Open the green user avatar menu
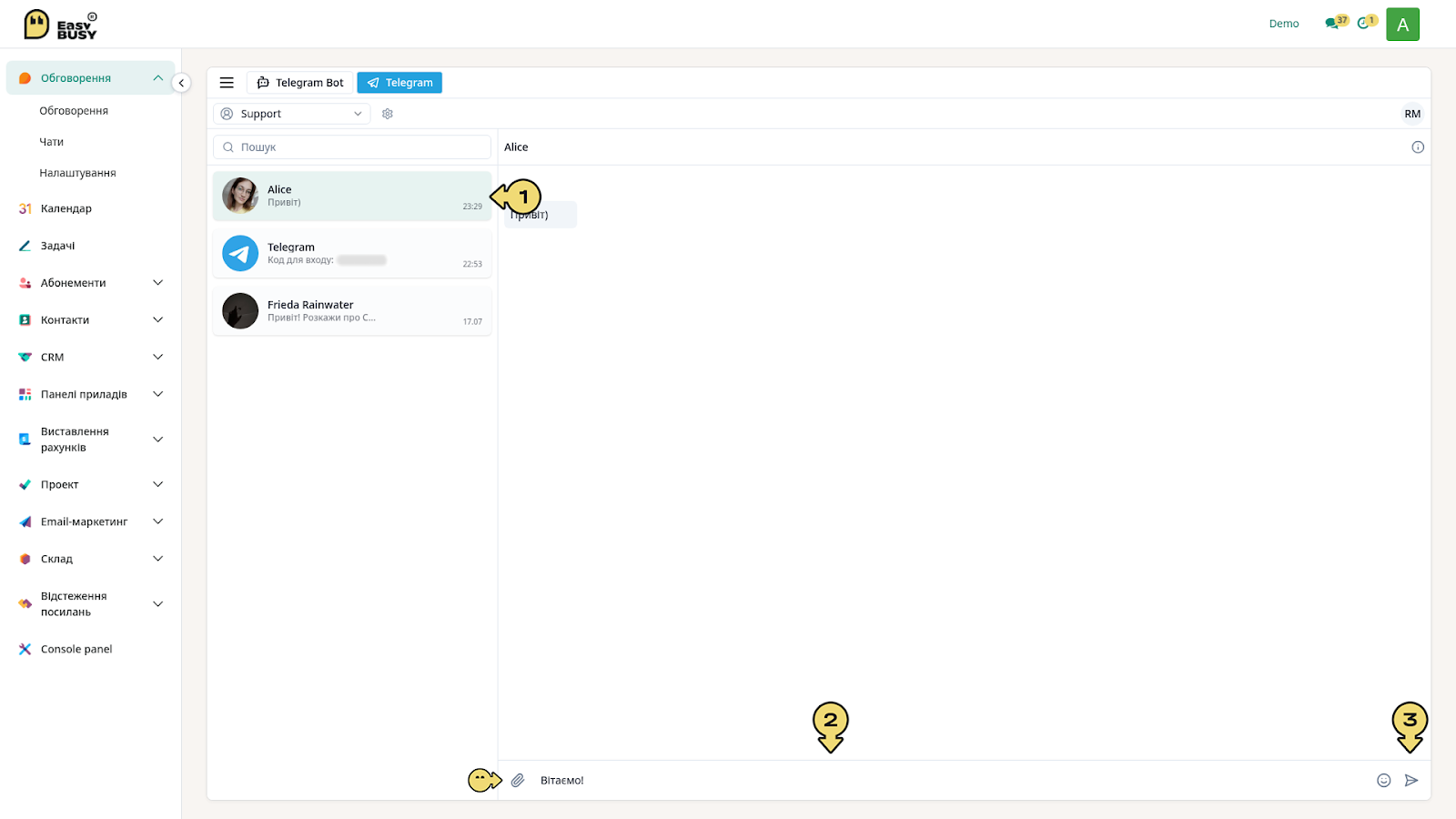This screenshot has width=1456, height=819. [x=1402, y=25]
